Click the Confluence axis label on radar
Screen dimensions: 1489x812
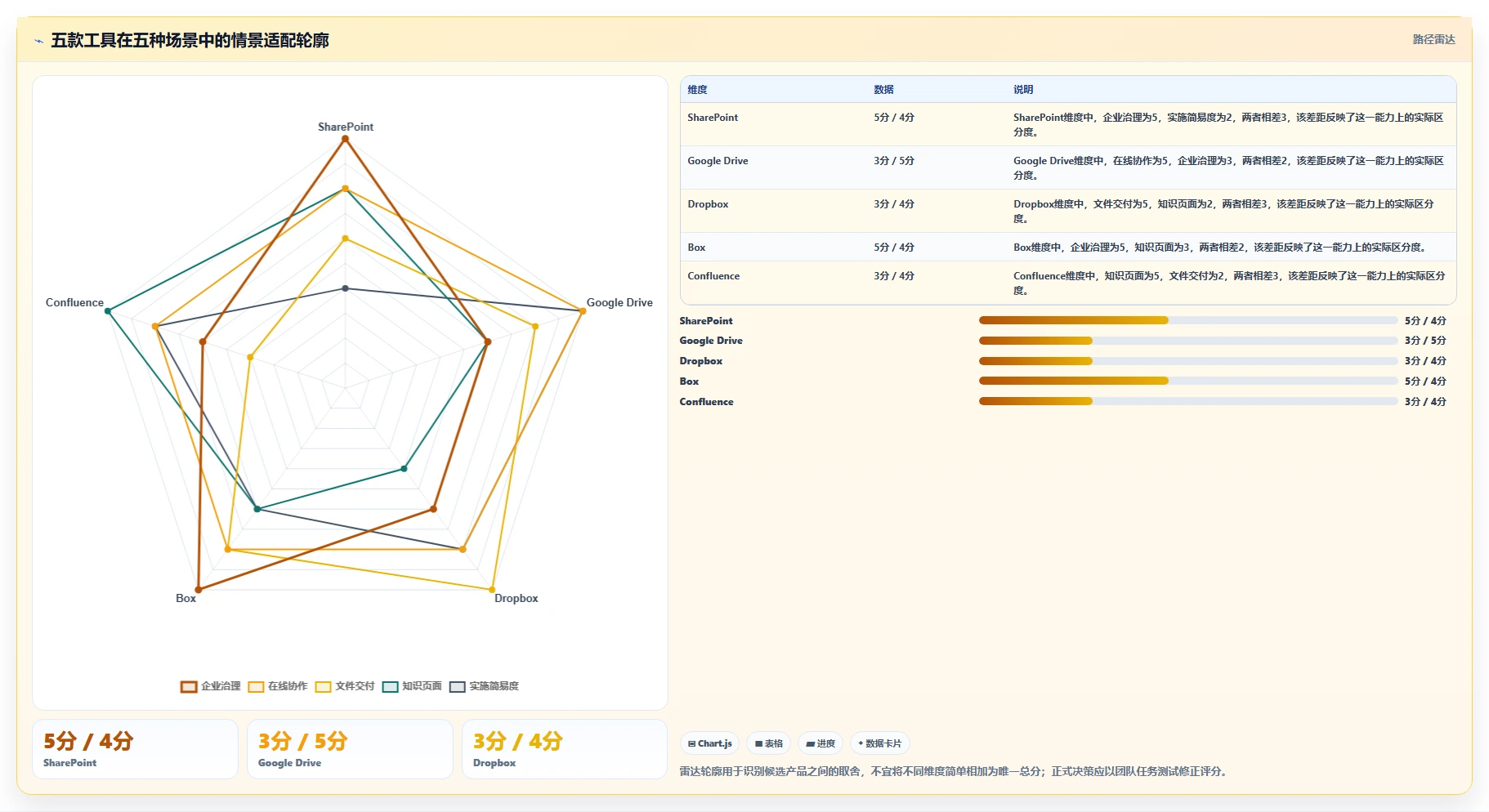point(74,302)
